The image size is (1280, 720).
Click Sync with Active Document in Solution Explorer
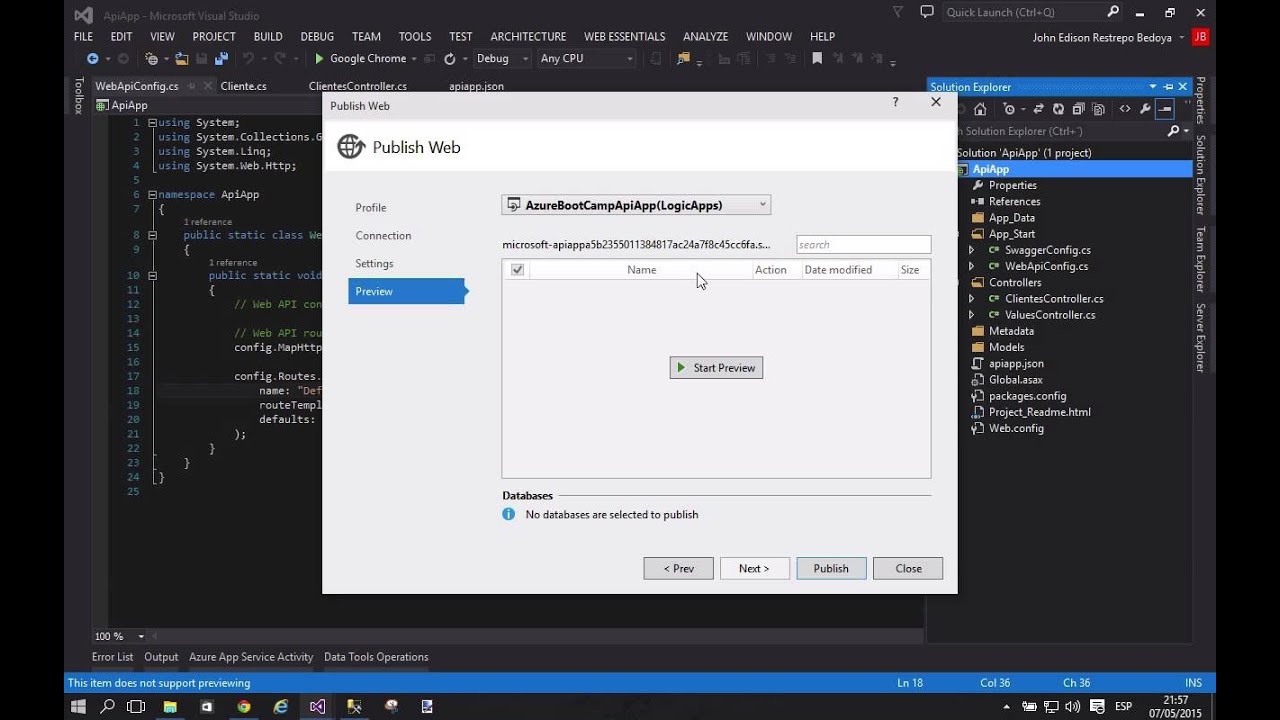[1039, 109]
